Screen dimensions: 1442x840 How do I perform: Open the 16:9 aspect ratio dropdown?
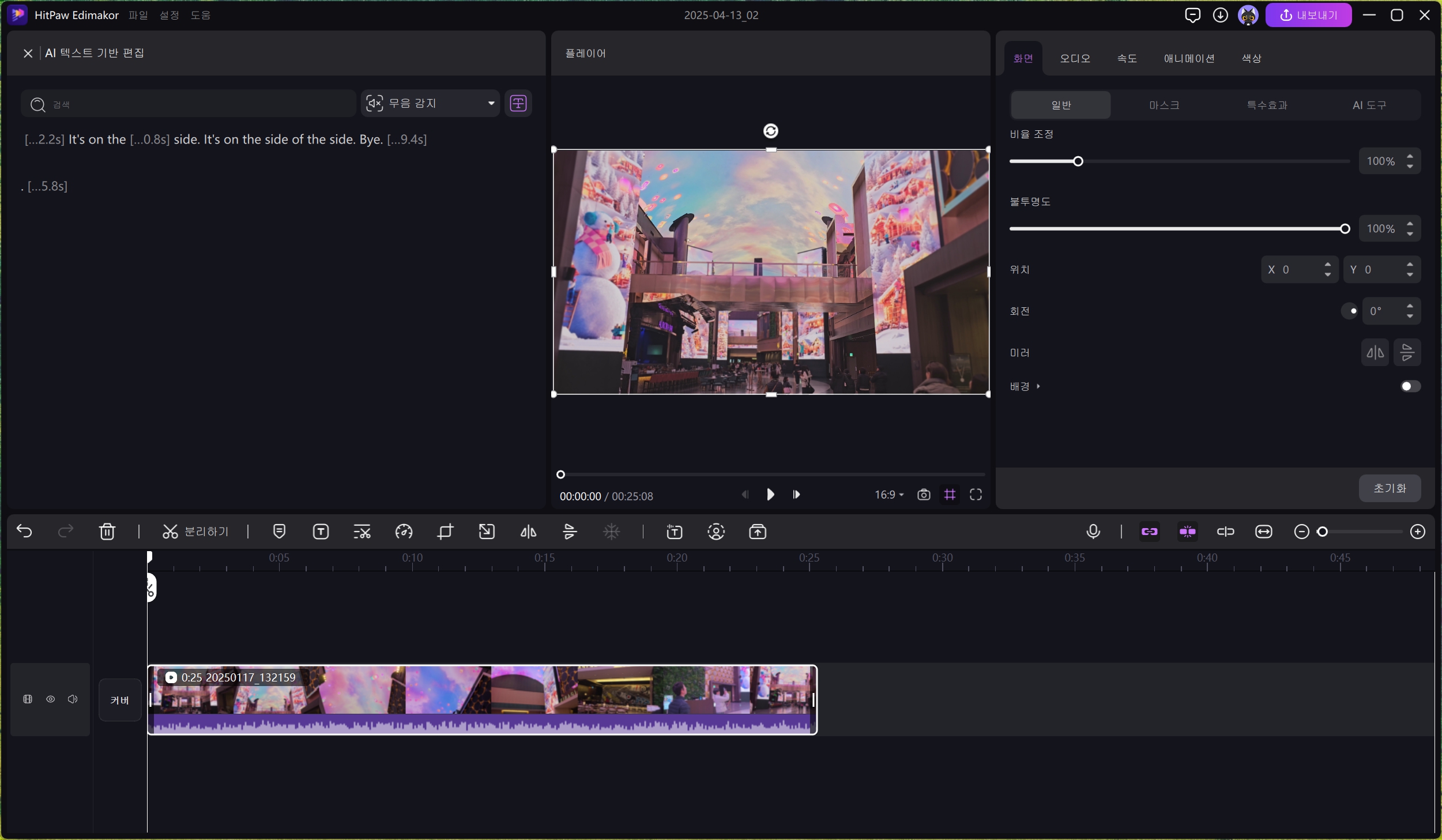[x=888, y=495]
